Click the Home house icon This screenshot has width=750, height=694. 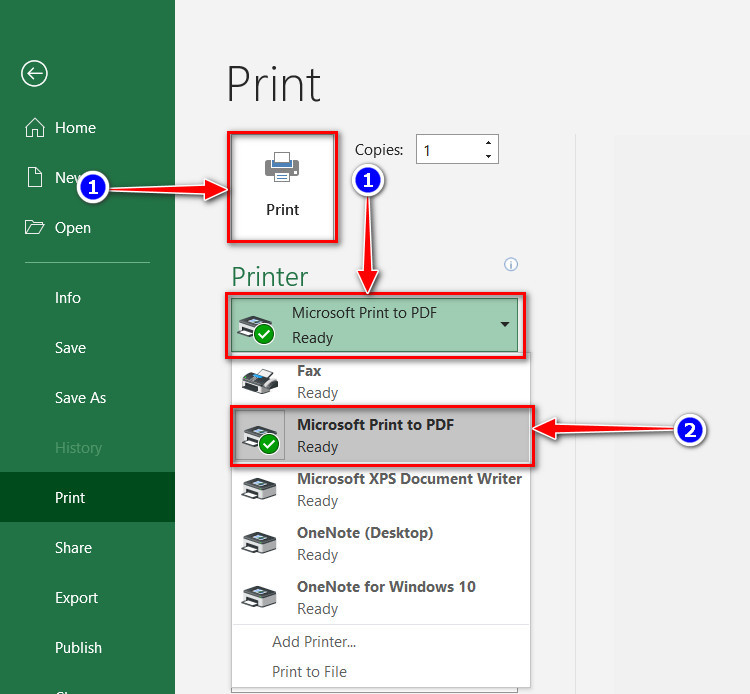(34, 128)
